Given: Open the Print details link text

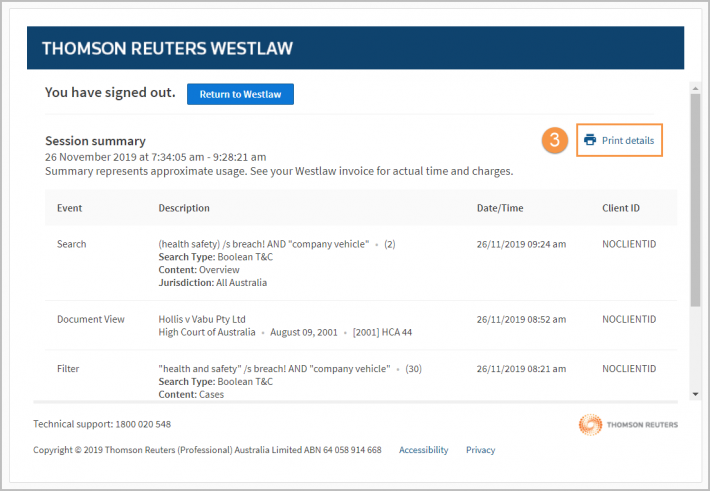Looking at the screenshot, I should [628, 140].
